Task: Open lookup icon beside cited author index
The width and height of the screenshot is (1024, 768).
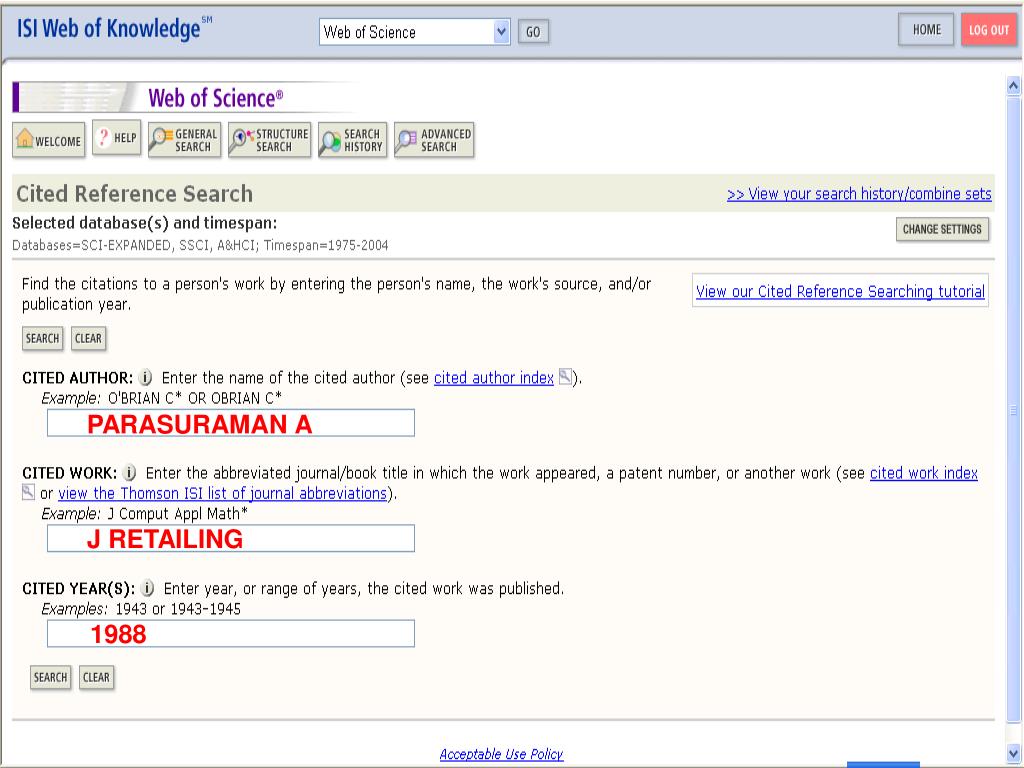Action: [x=565, y=377]
